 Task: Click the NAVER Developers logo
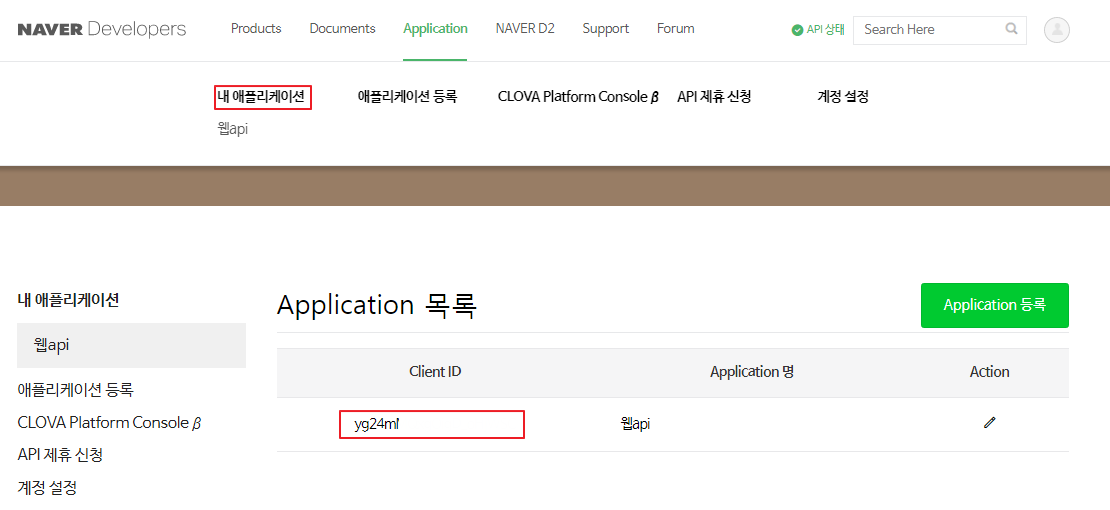pos(102,29)
